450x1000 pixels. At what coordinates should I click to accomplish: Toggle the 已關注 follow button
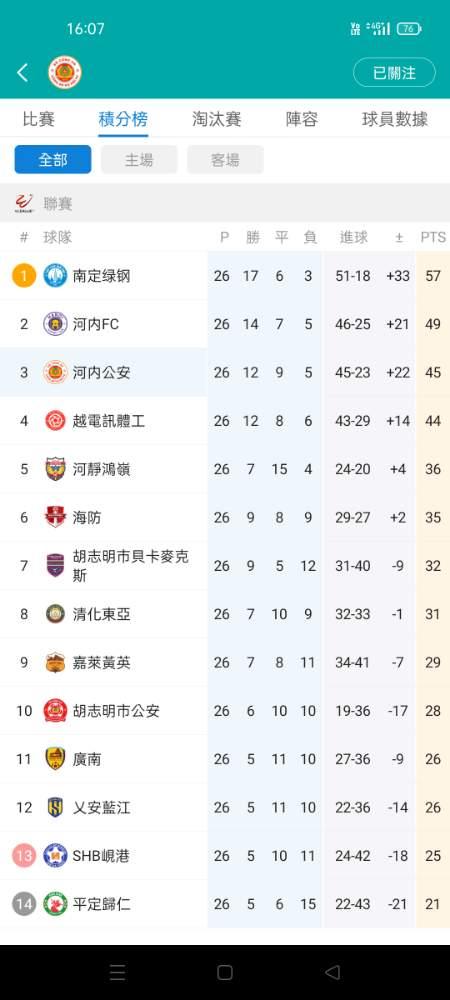click(394, 73)
